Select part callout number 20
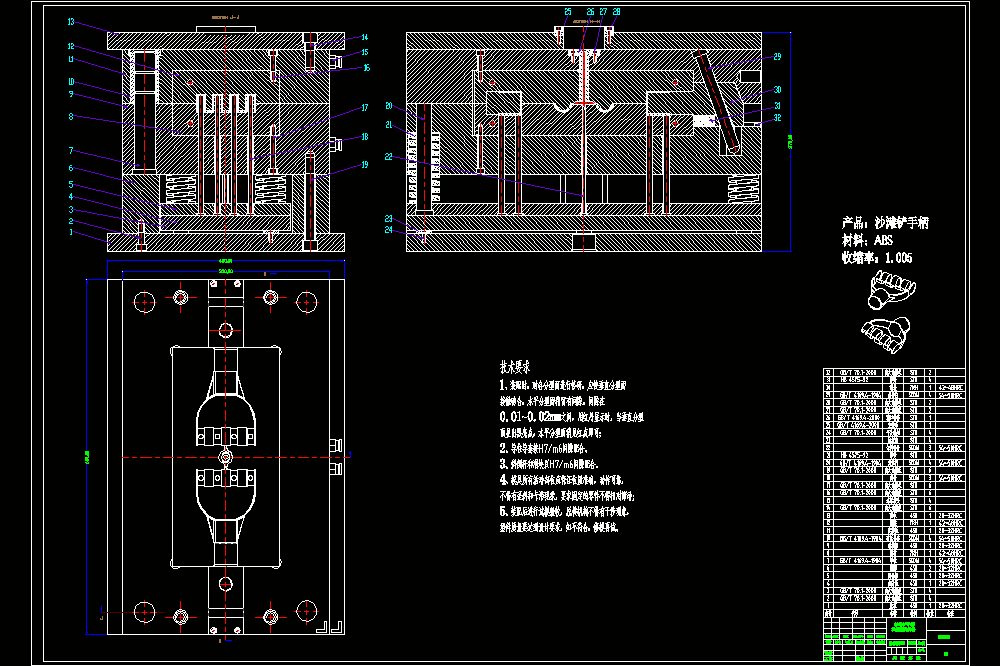 coord(389,106)
